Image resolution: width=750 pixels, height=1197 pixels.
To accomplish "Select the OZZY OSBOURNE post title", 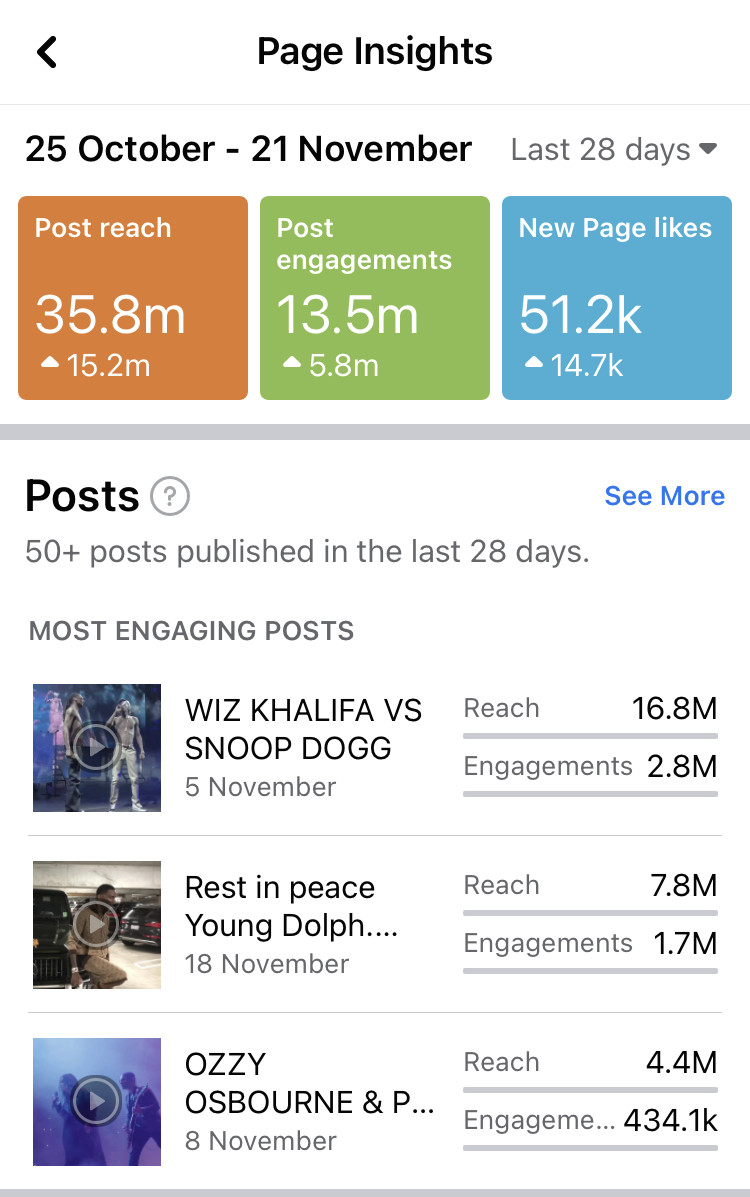I will click(310, 1083).
